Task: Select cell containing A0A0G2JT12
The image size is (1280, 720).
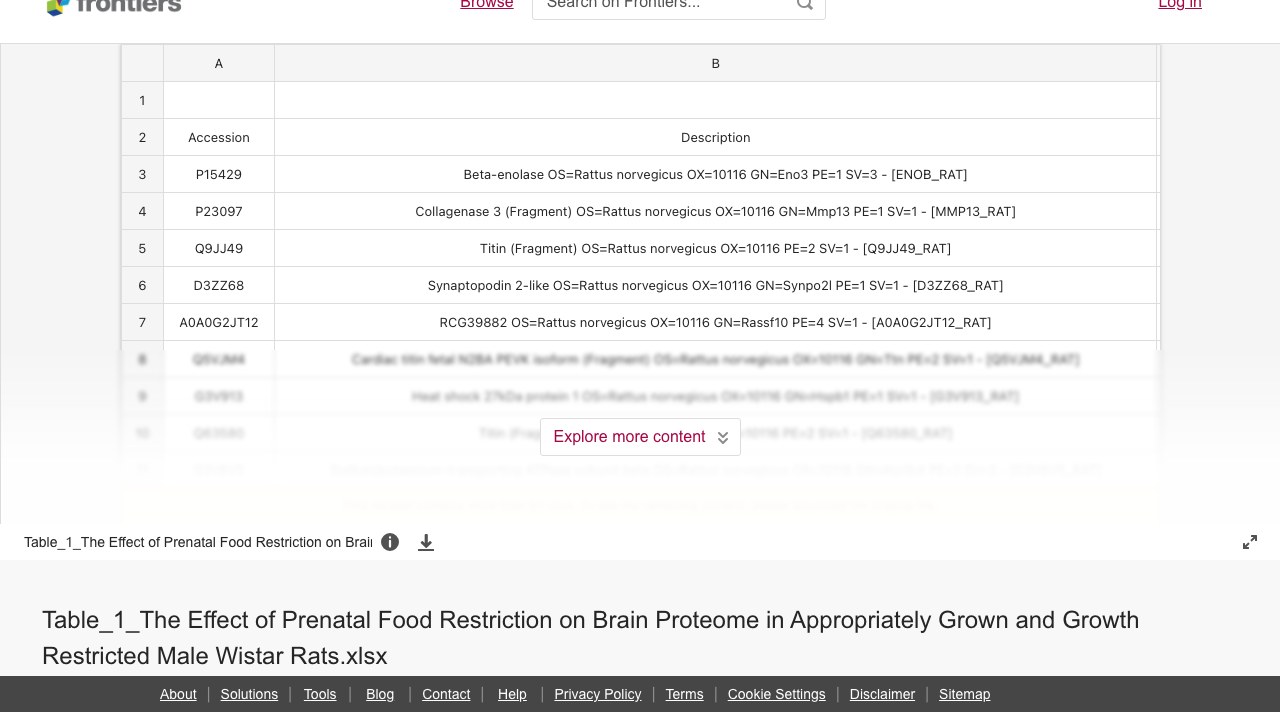Action: (219, 322)
